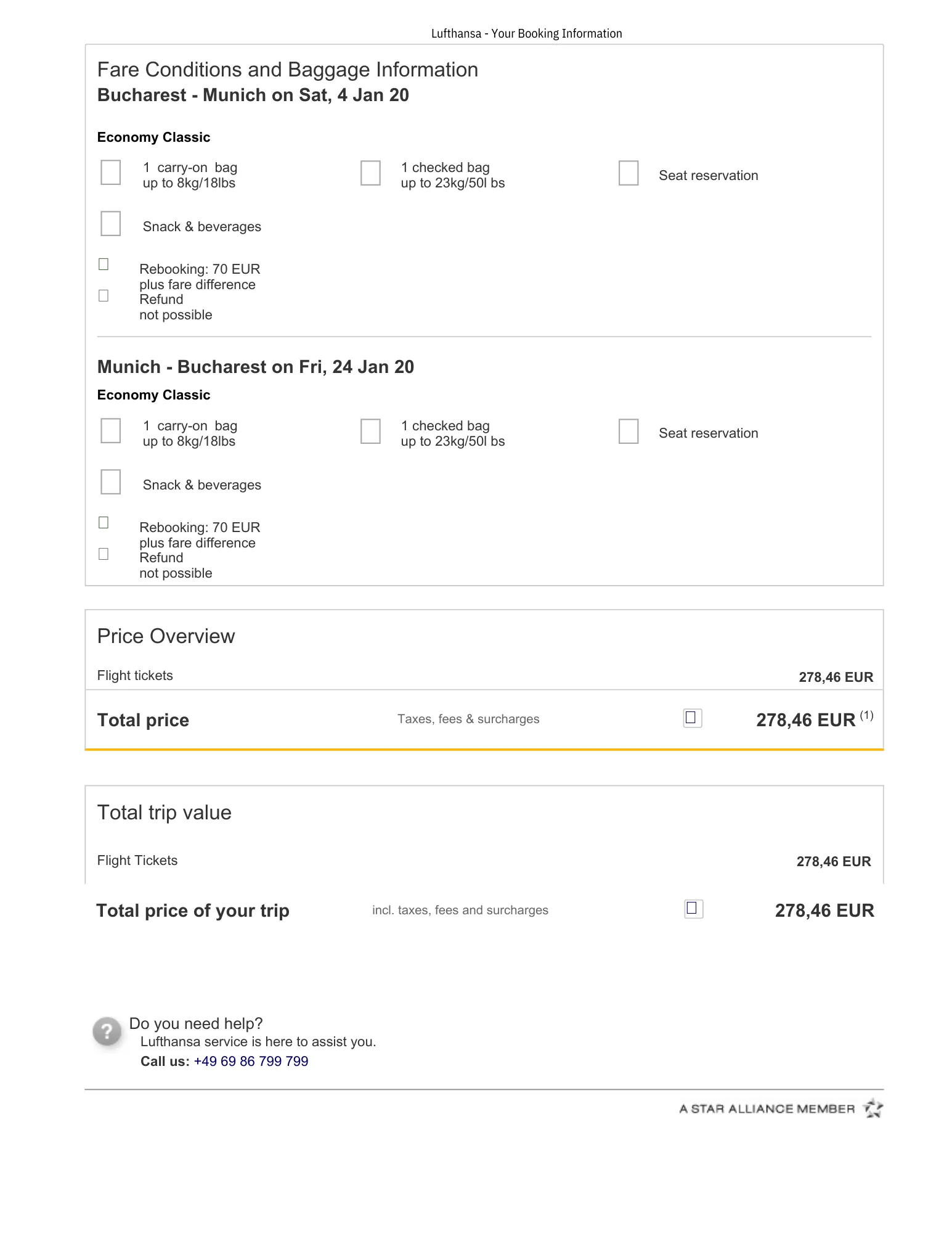Image resolution: width=952 pixels, height=1233 pixels.
Task: Click the Munich - Bucharest flight heading
Action: [x=256, y=367]
